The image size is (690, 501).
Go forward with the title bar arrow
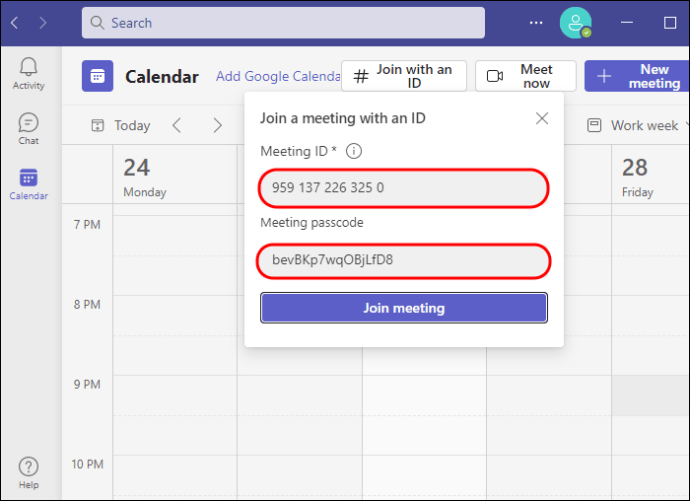click(43, 22)
